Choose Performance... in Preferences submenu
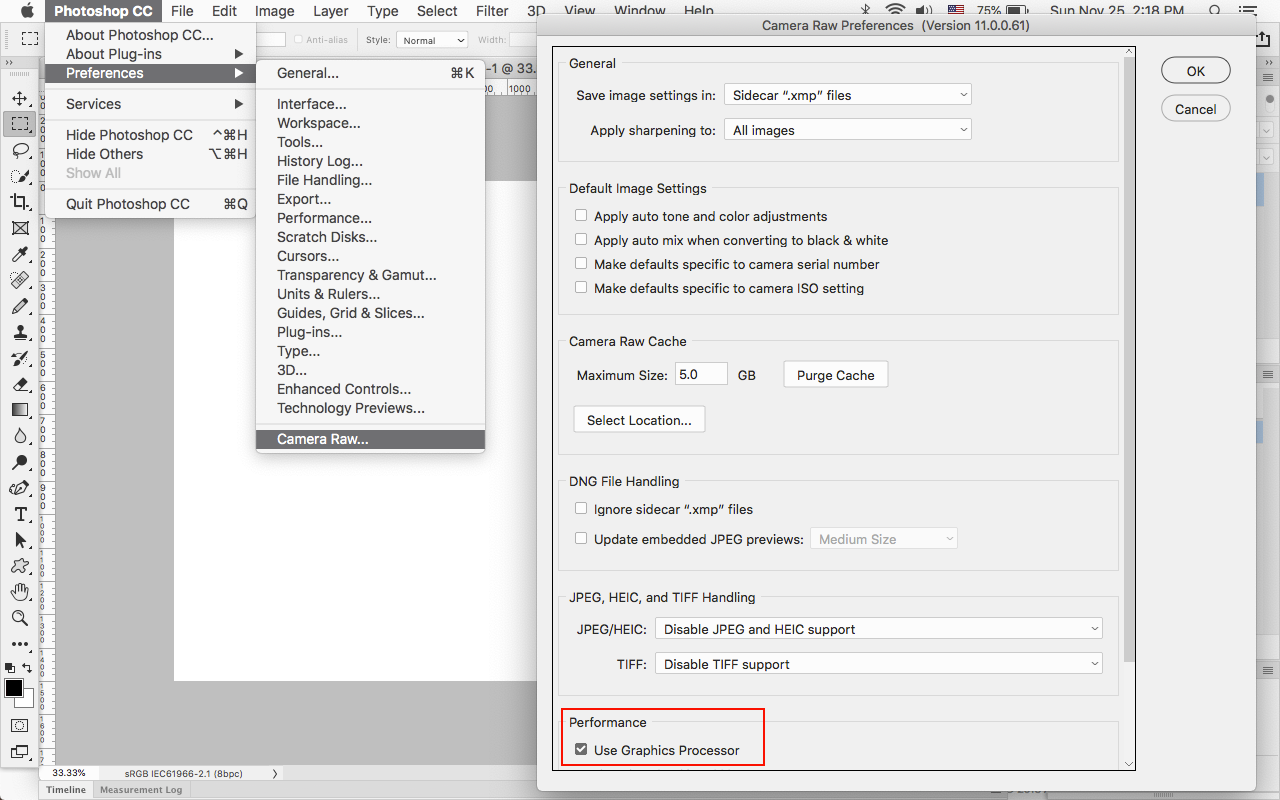Image resolution: width=1280 pixels, height=800 pixels. 370,218
